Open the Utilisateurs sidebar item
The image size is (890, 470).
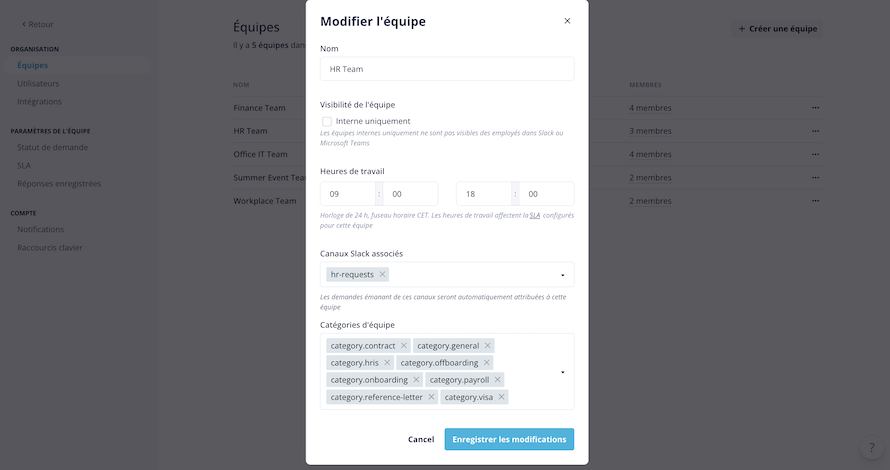pos(38,83)
